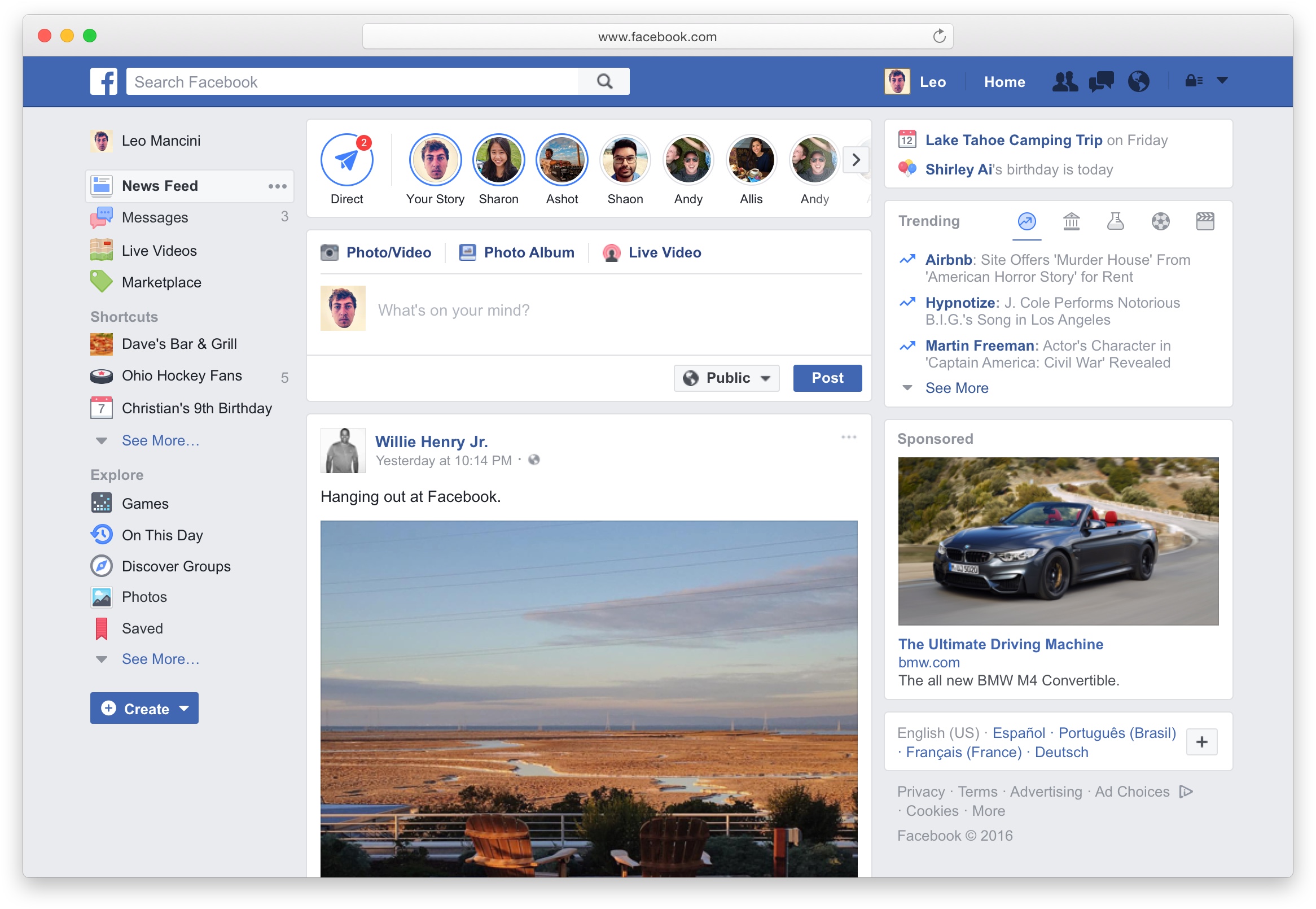The width and height of the screenshot is (1316, 909).
Task: Open notifications globe icon in header
Action: pyautogui.click(x=1138, y=81)
